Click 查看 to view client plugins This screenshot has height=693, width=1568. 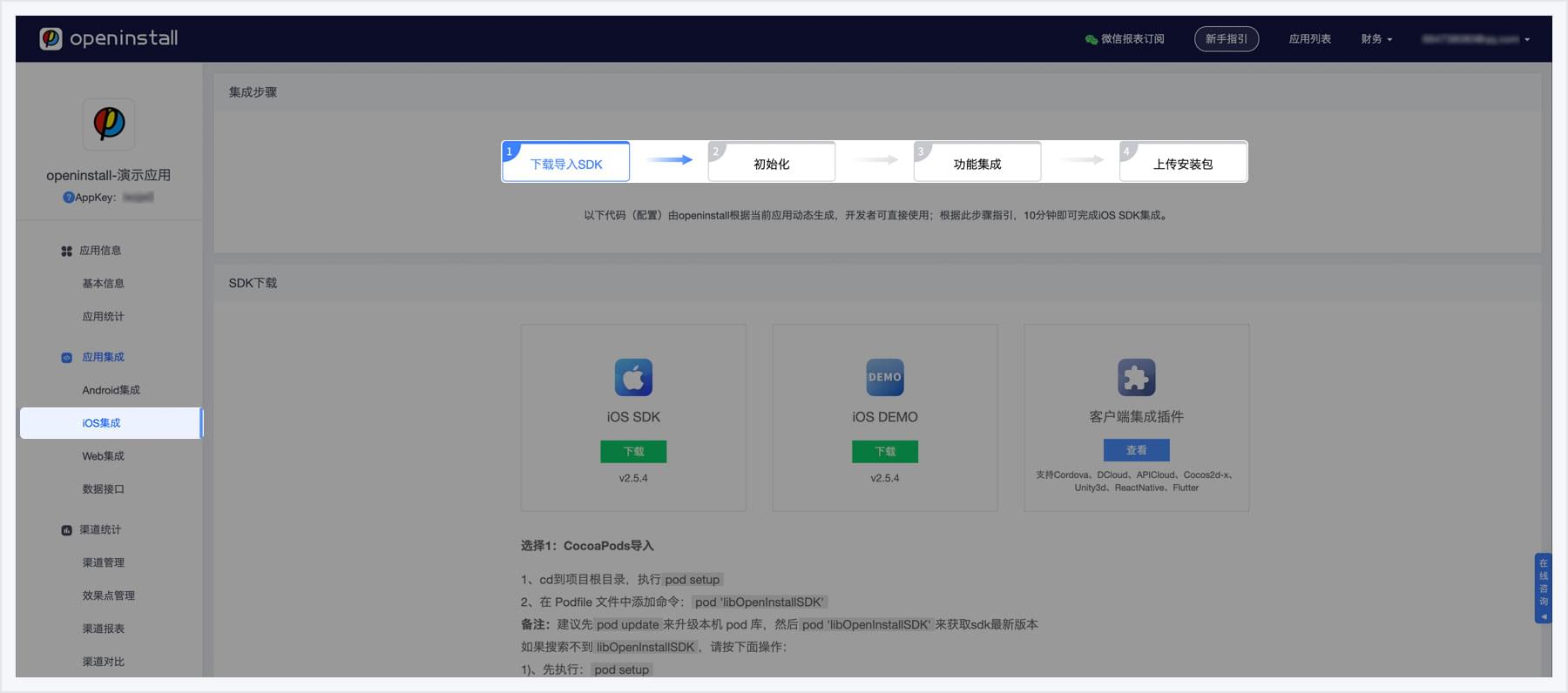tap(1137, 450)
